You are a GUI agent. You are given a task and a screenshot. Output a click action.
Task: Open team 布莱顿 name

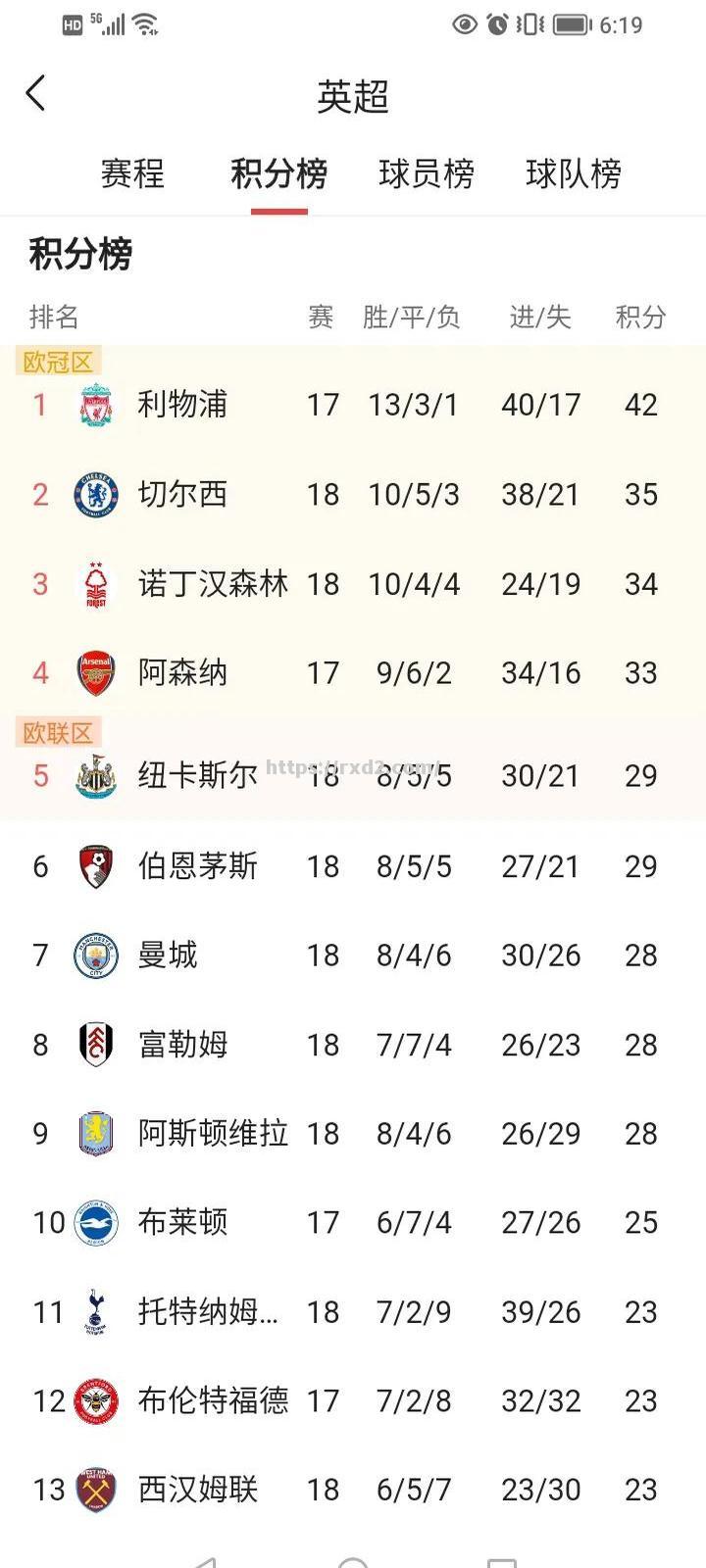coord(183,1223)
